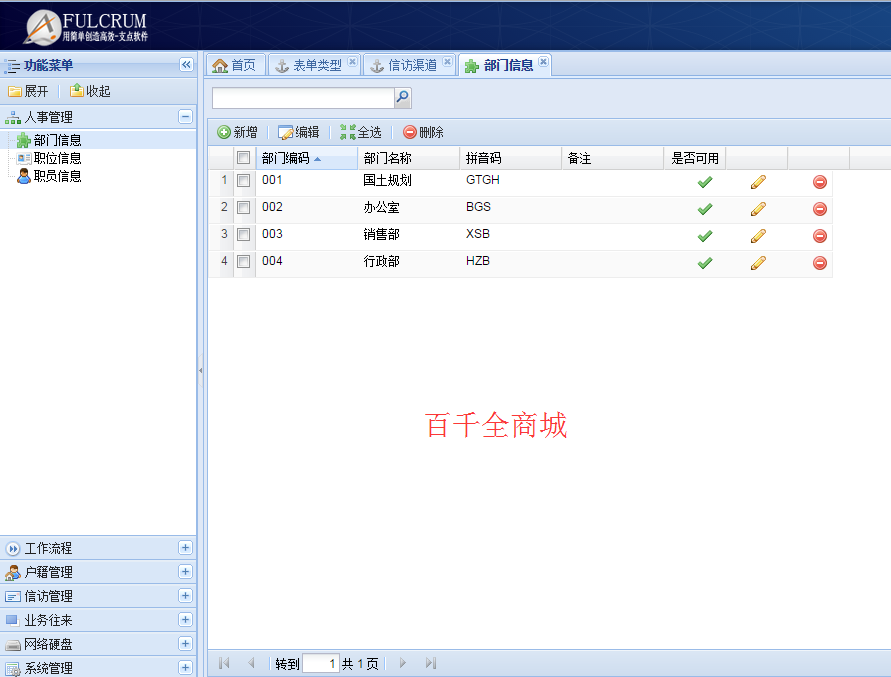
Task: Close the 信访渠道 tab
Action: (448, 61)
